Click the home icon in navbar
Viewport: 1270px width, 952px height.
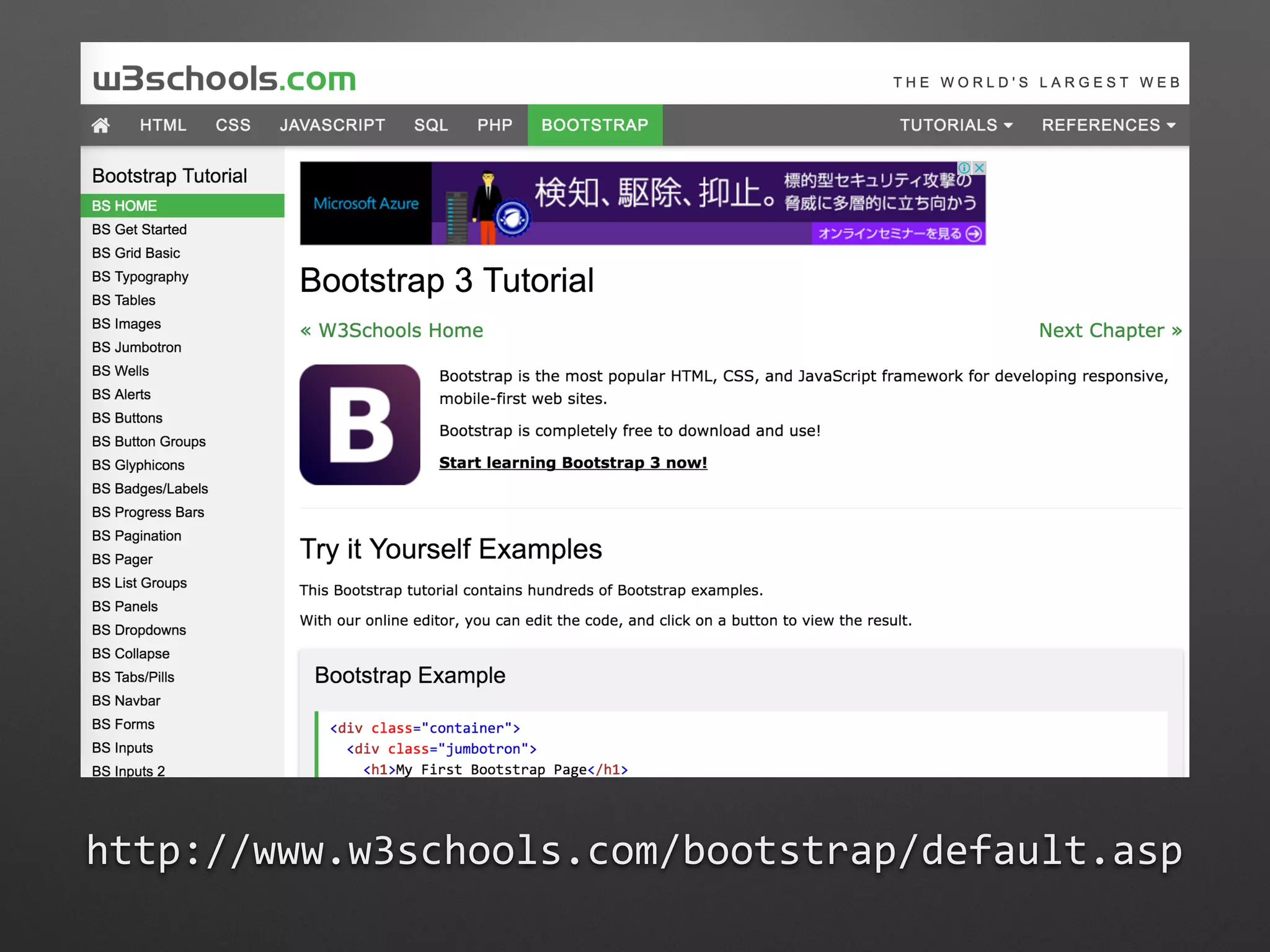(100, 125)
